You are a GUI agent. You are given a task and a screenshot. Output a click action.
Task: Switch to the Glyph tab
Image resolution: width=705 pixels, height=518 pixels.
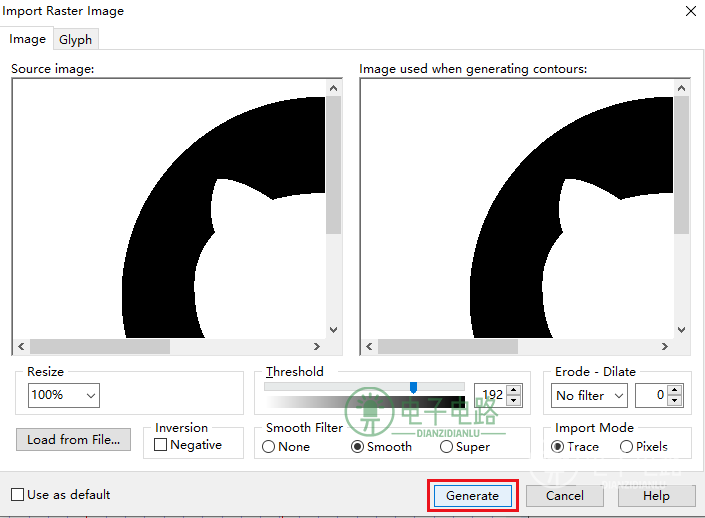(x=75, y=40)
